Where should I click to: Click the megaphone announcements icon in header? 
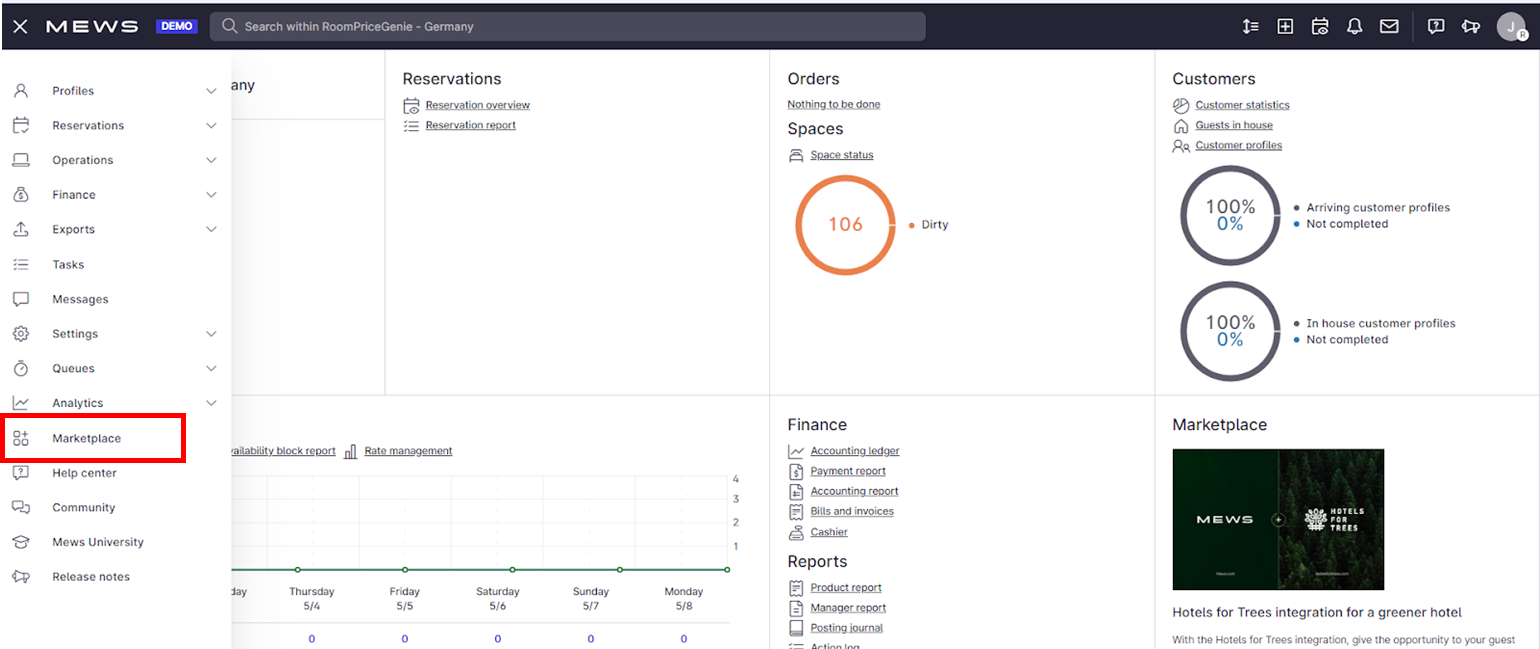1470,27
